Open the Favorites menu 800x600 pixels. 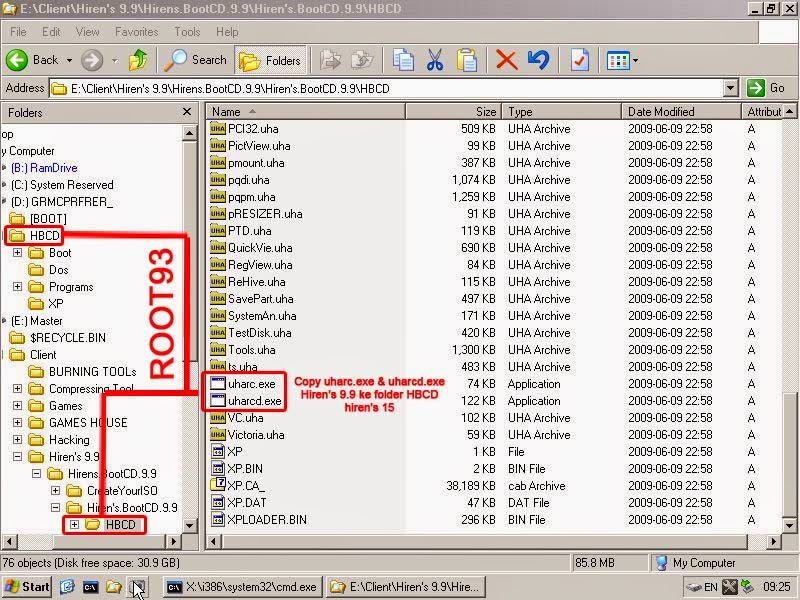136,32
